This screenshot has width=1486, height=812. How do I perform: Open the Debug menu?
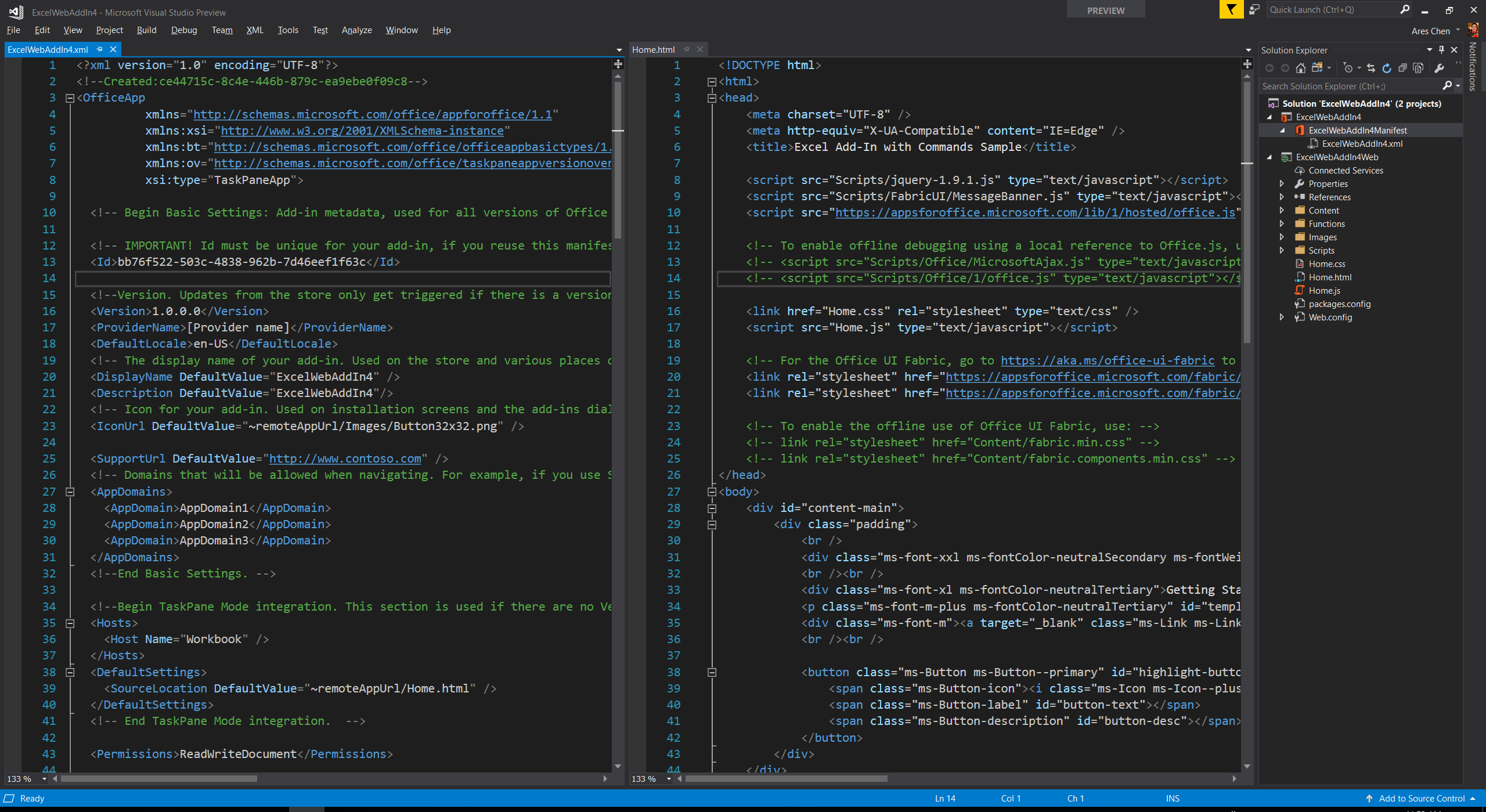183,30
